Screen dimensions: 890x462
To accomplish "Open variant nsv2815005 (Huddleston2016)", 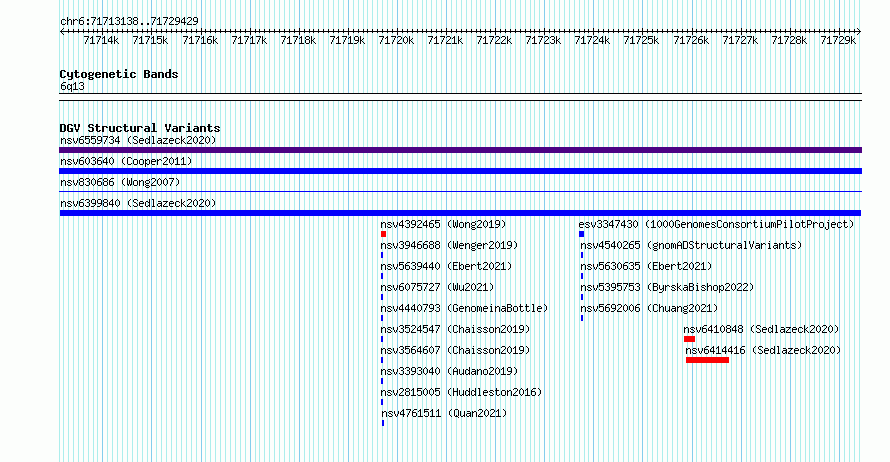I will (461, 392).
